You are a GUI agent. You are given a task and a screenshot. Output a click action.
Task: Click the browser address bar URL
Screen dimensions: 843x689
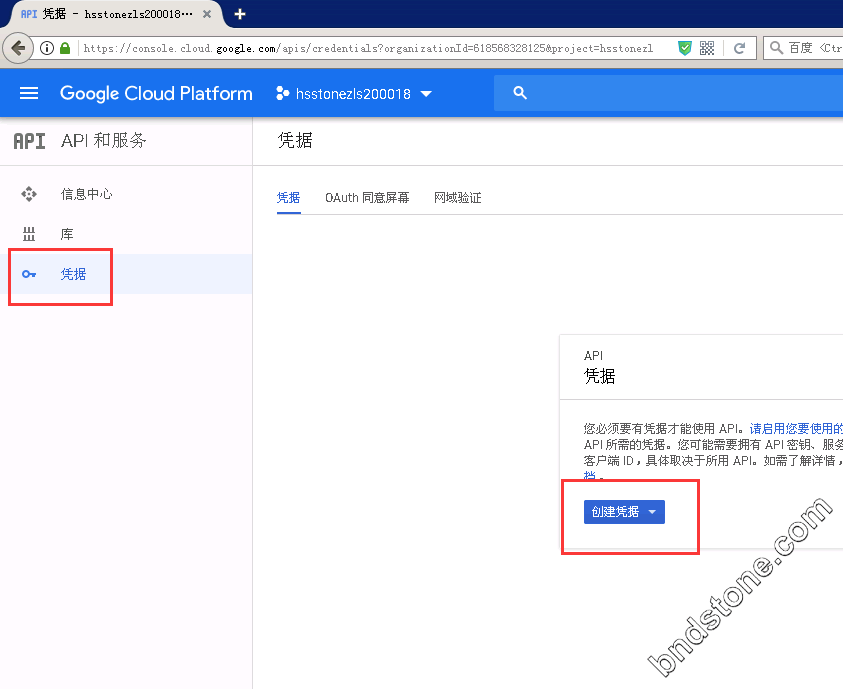coord(368,48)
